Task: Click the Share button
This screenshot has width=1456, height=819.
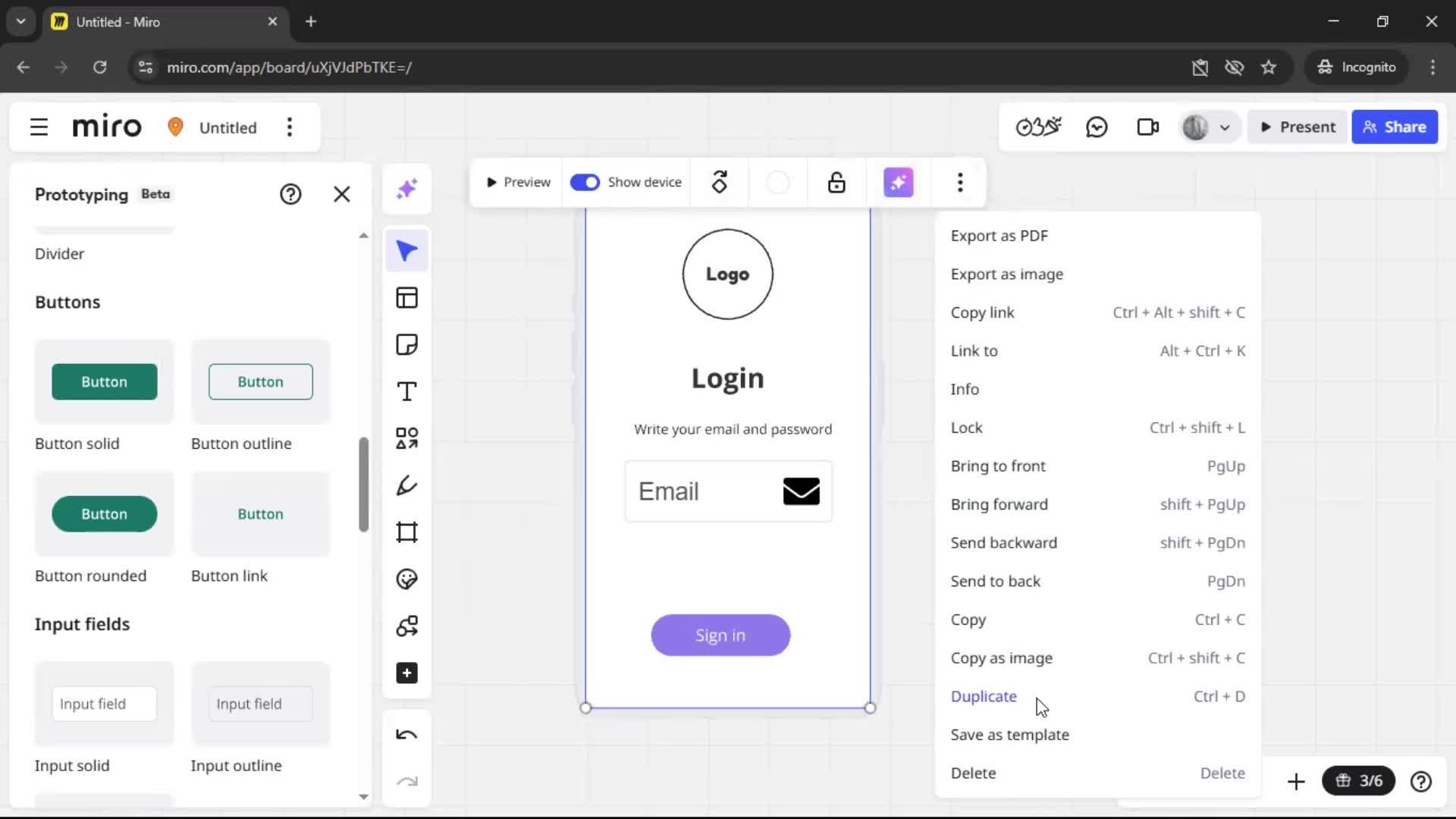Action: tap(1395, 127)
